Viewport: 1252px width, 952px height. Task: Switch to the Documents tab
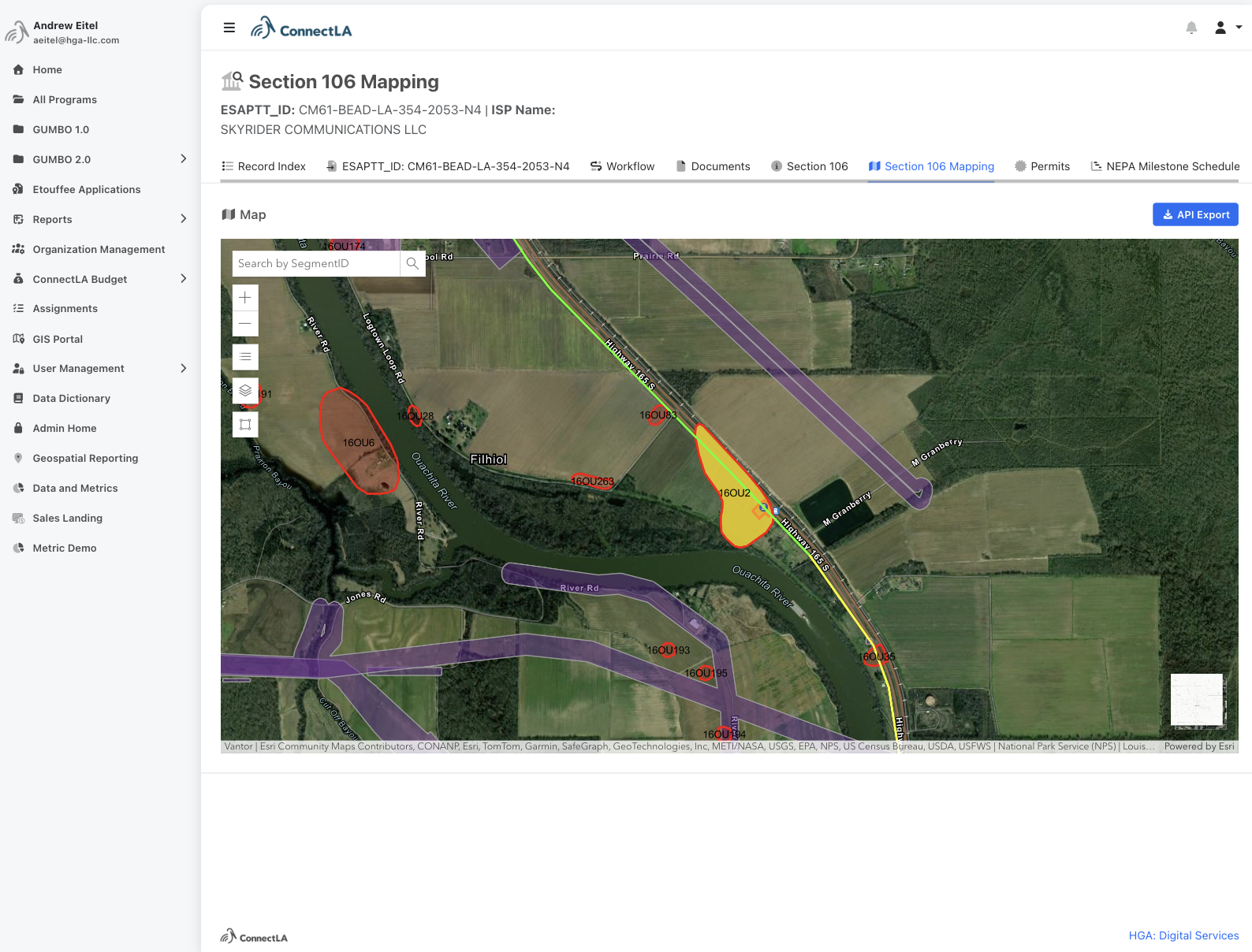[713, 166]
